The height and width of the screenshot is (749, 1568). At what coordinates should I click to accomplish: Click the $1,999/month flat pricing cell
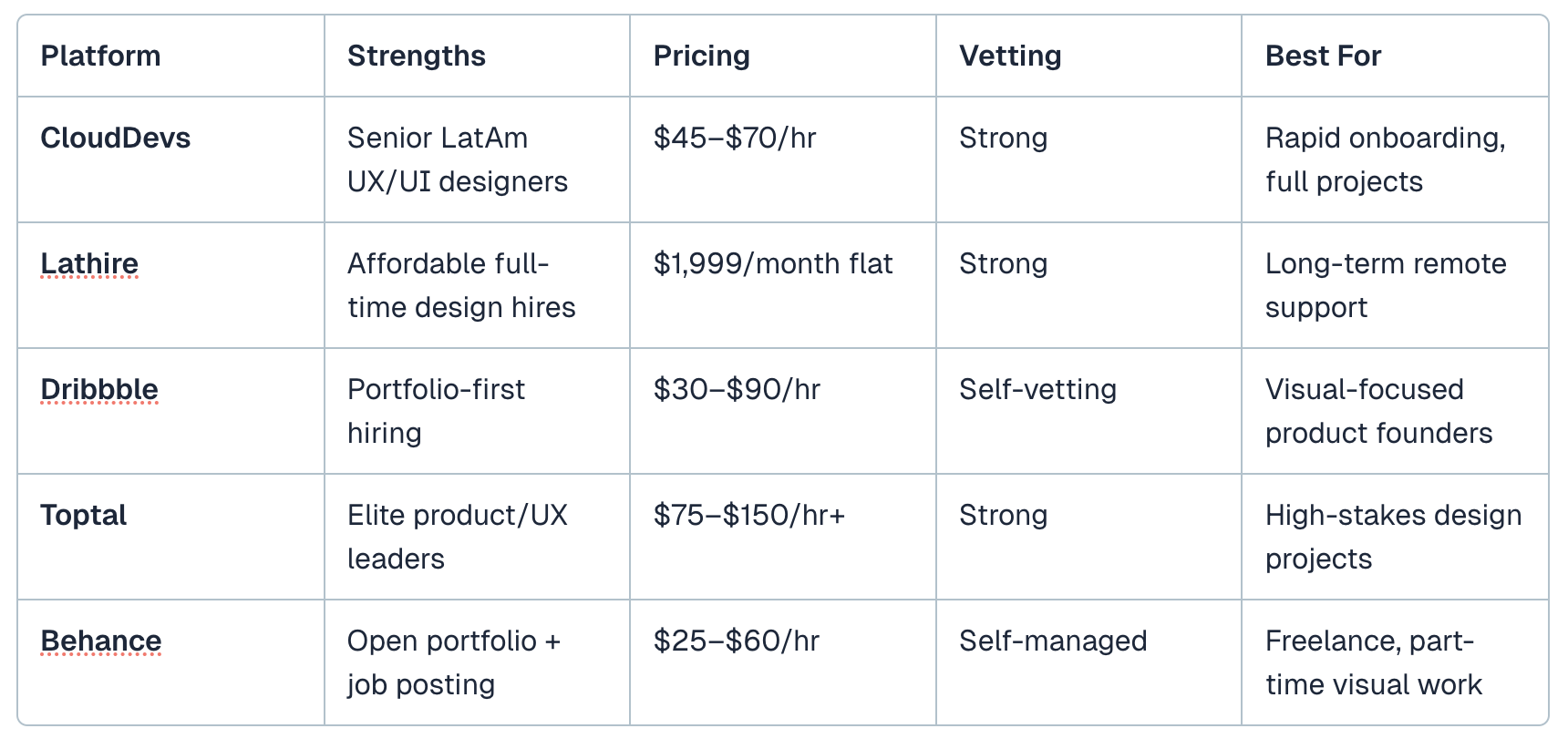(772, 263)
